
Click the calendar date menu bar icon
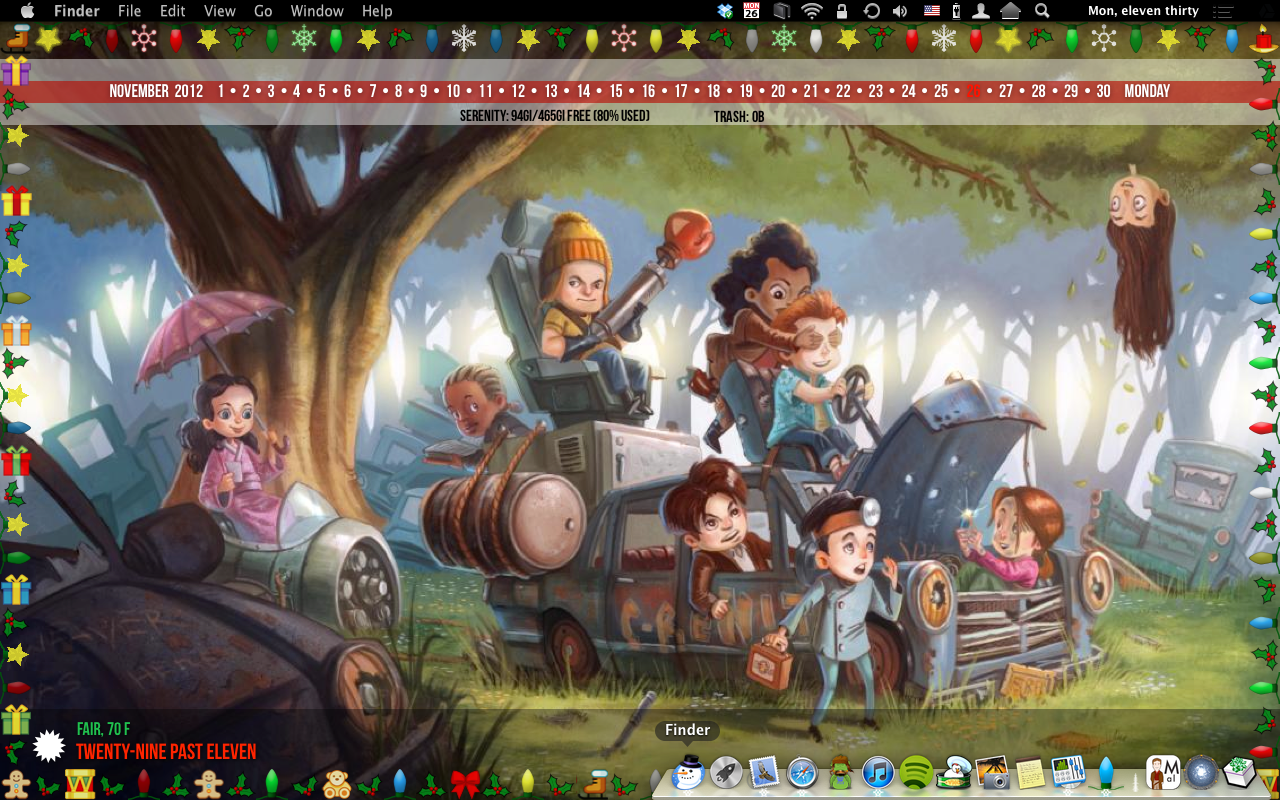(752, 11)
